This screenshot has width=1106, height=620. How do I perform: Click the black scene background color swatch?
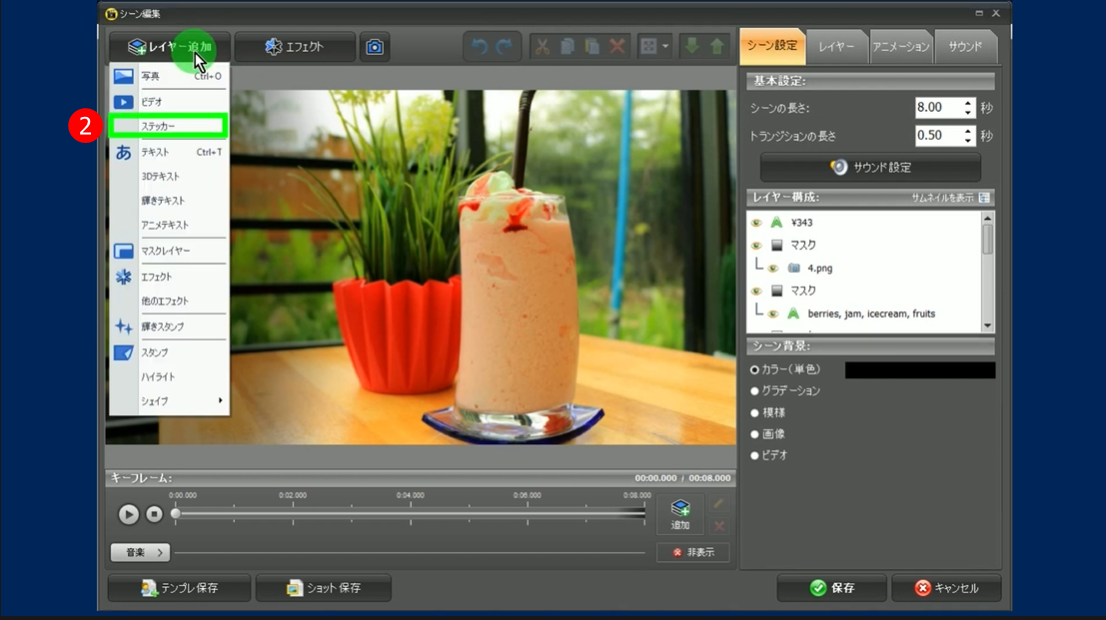[x=919, y=370]
